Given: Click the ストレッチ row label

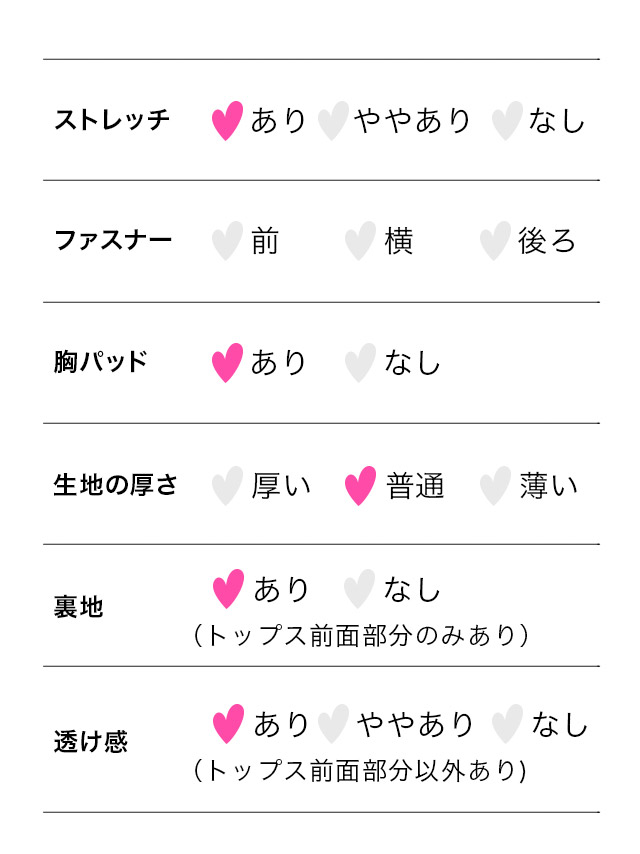Looking at the screenshot, I should click(112, 121).
